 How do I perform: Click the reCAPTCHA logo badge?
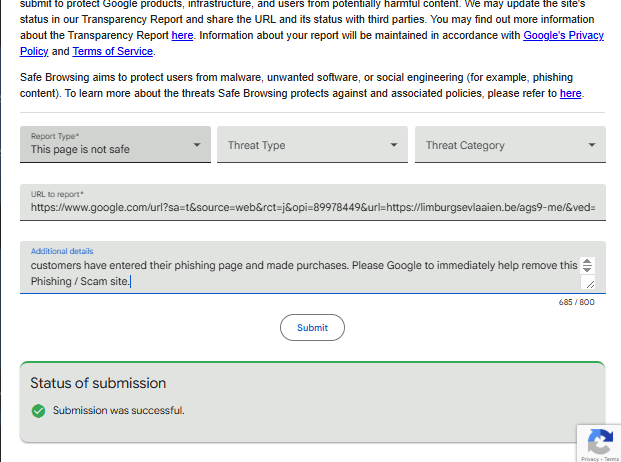click(x=599, y=441)
